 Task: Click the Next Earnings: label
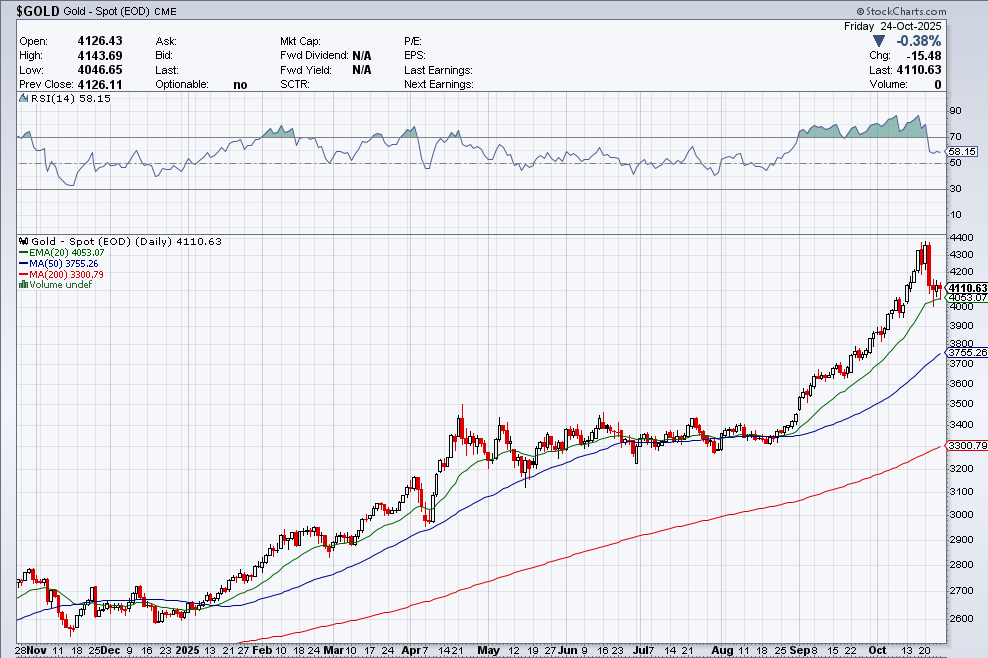click(x=439, y=84)
